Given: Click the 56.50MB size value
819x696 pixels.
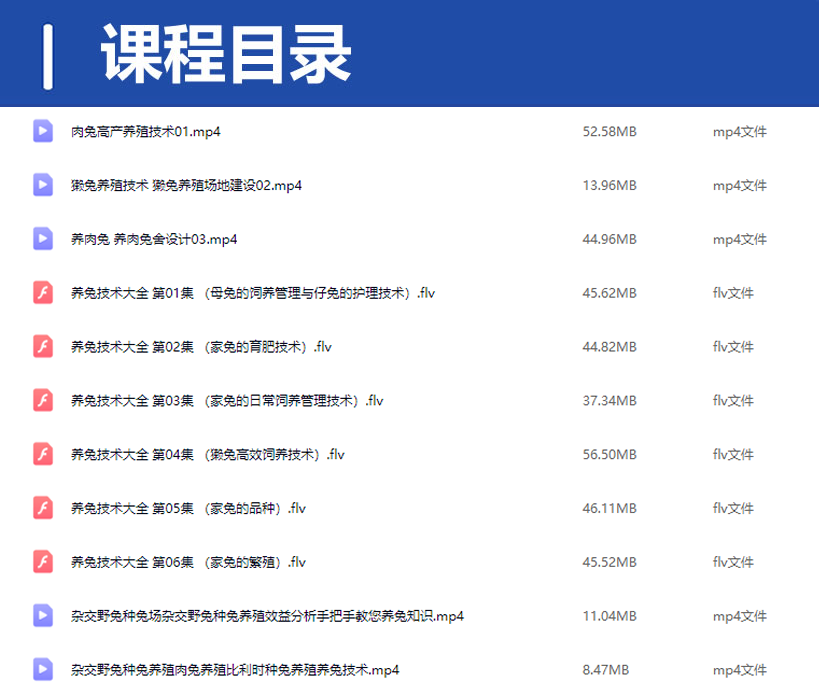Looking at the screenshot, I should [x=610, y=454].
